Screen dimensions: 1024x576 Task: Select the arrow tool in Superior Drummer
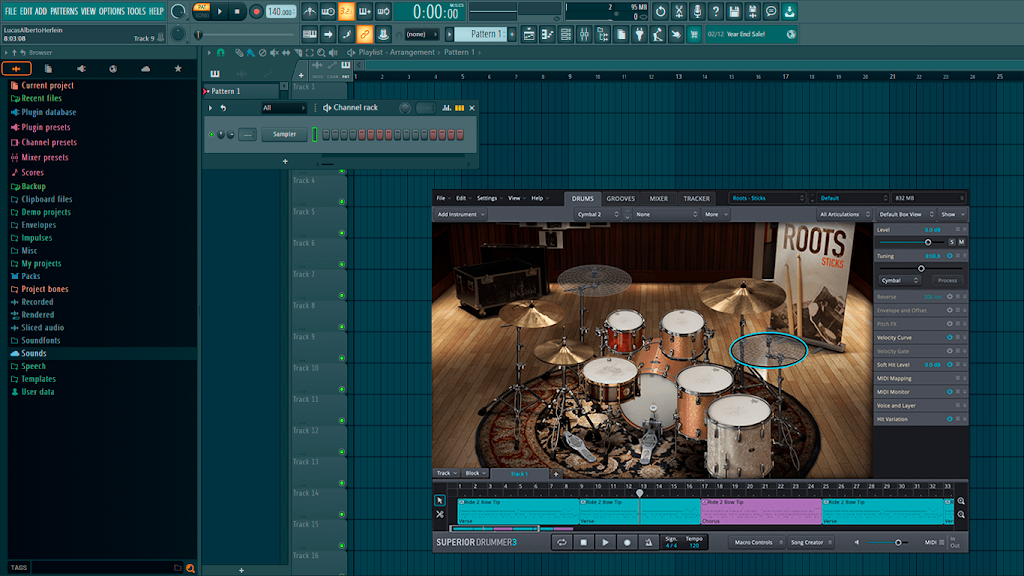(x=440, y=500)
